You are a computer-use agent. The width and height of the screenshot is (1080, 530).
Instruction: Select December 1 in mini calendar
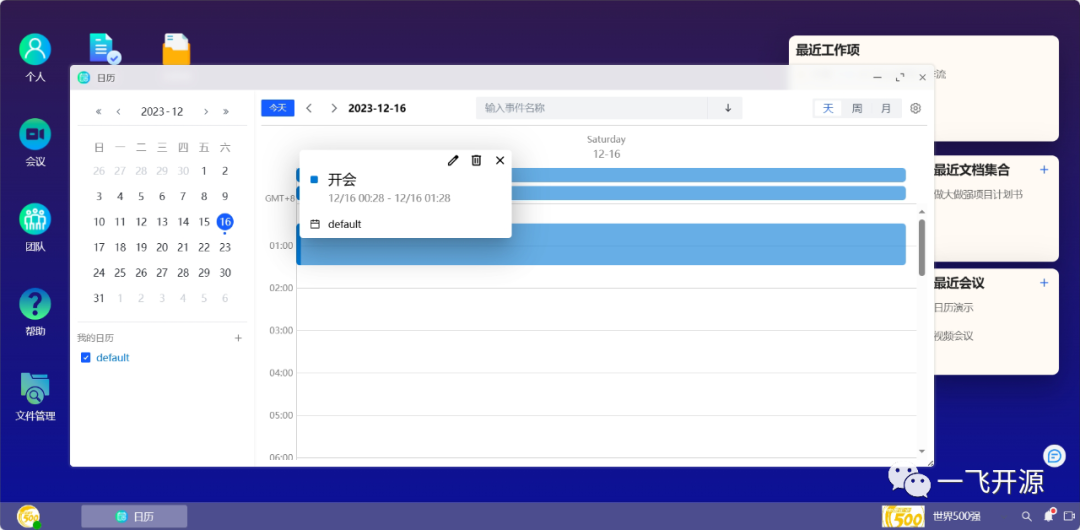pos(204,171)
